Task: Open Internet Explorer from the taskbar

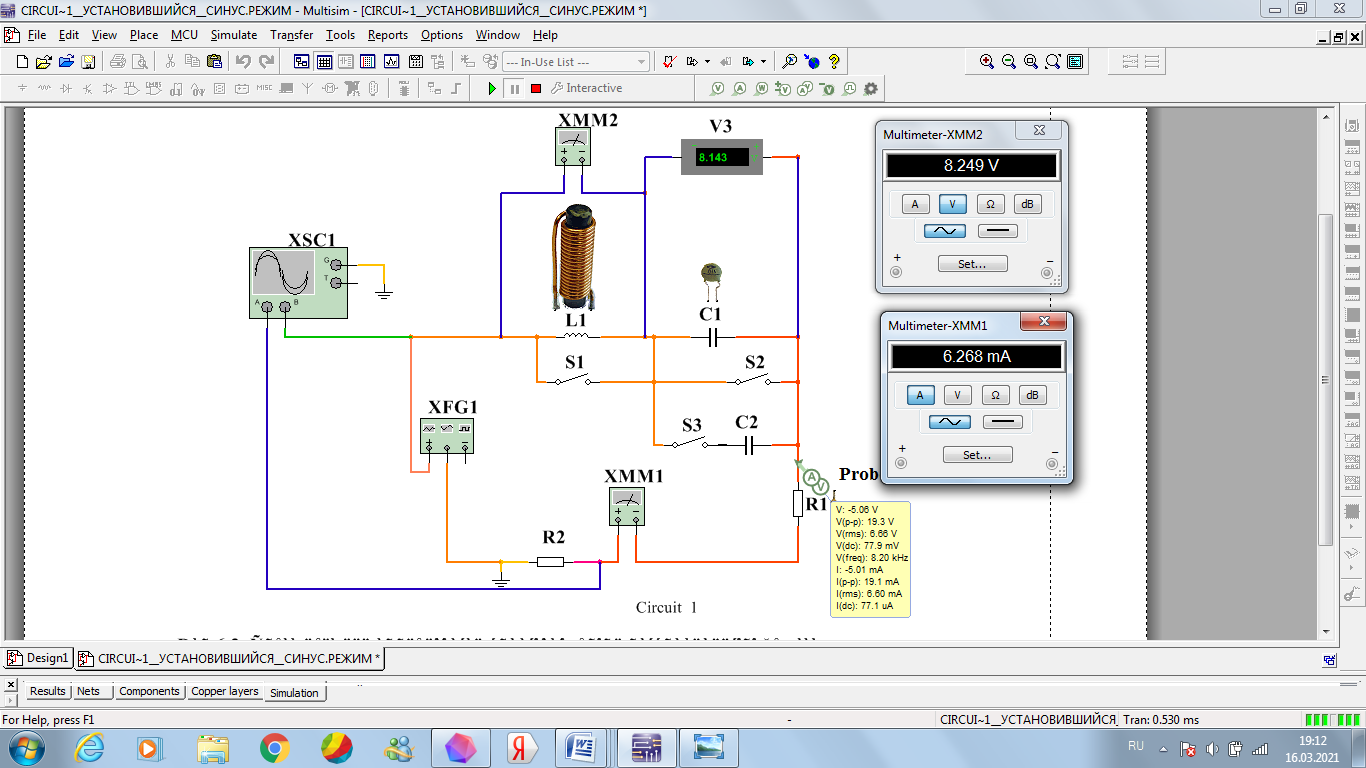Action: pyautogui.click(x=90, y=747)
